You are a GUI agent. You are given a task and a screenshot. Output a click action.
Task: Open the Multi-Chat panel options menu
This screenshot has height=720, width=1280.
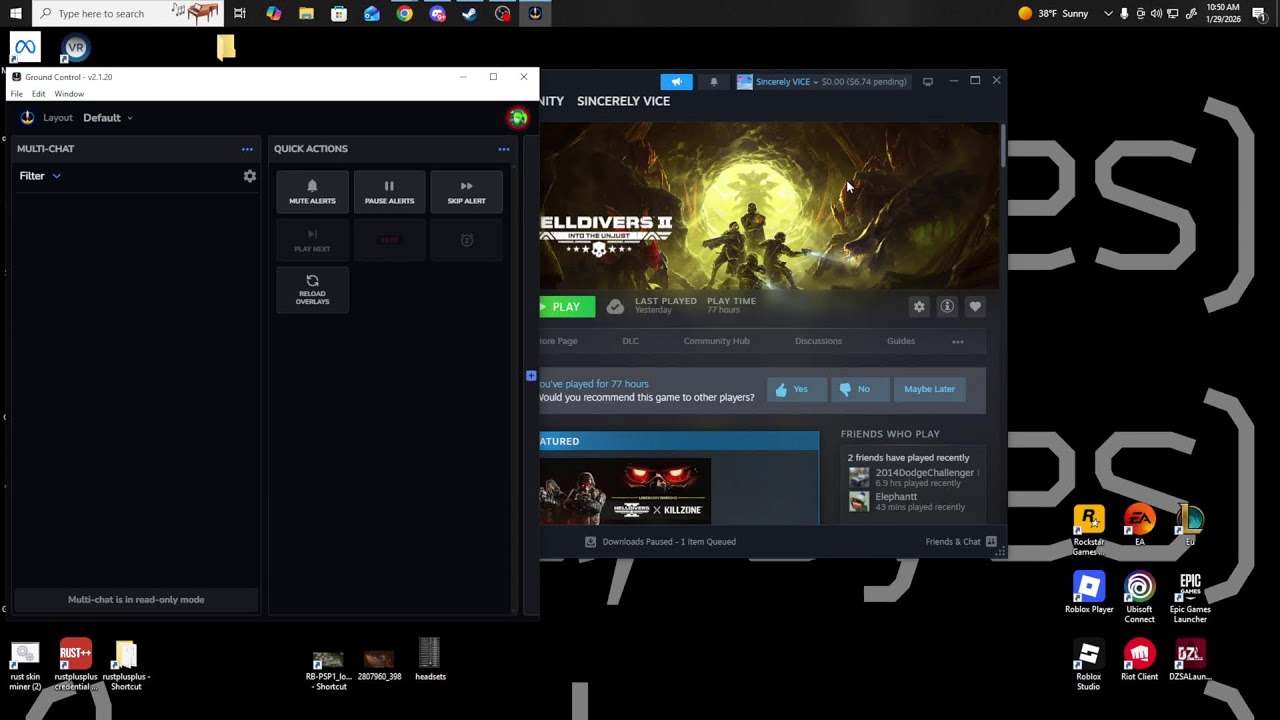point(247,149)
